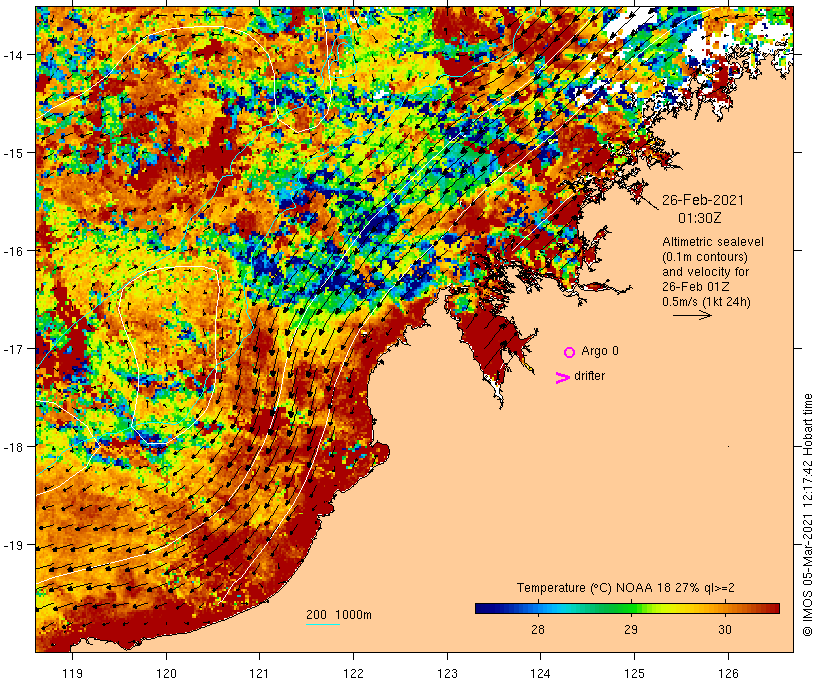This screenshot has width=820, height=680.
Task: Click the cyan 200m depth contour legend line
Action: point(323,625)
